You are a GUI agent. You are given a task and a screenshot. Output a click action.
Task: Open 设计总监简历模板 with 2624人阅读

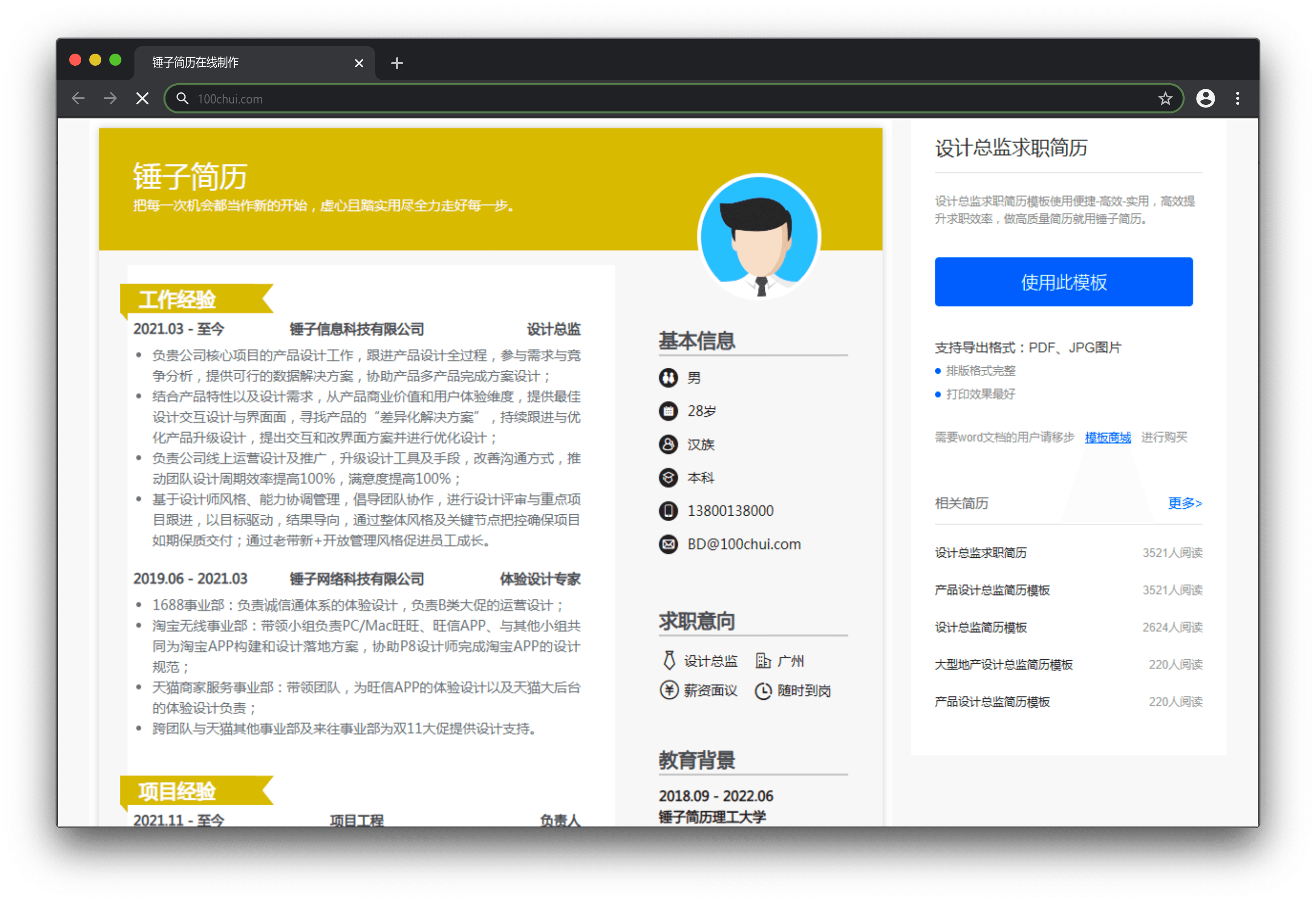(980, 627)
